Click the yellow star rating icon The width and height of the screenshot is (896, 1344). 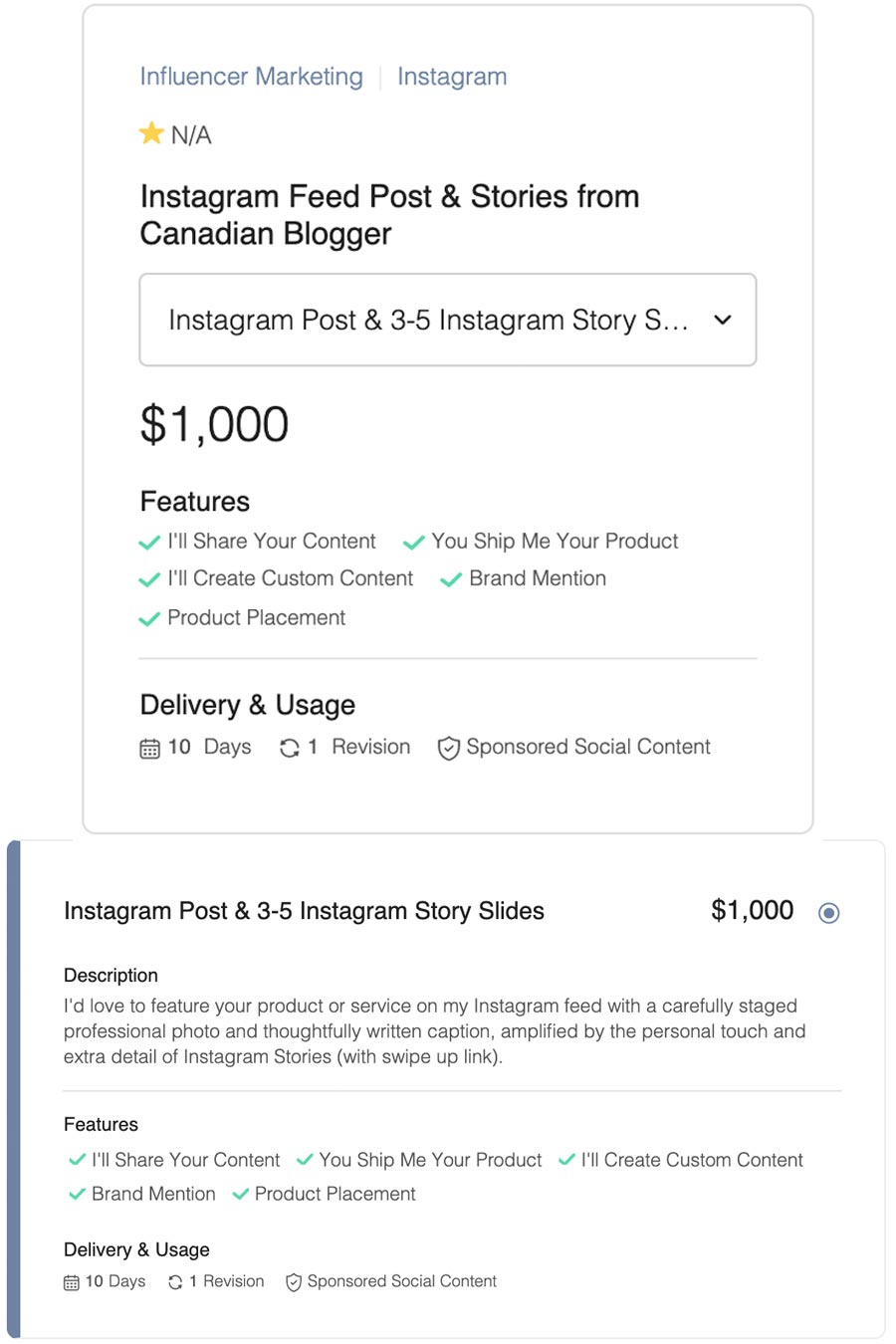tap(151, 133)
